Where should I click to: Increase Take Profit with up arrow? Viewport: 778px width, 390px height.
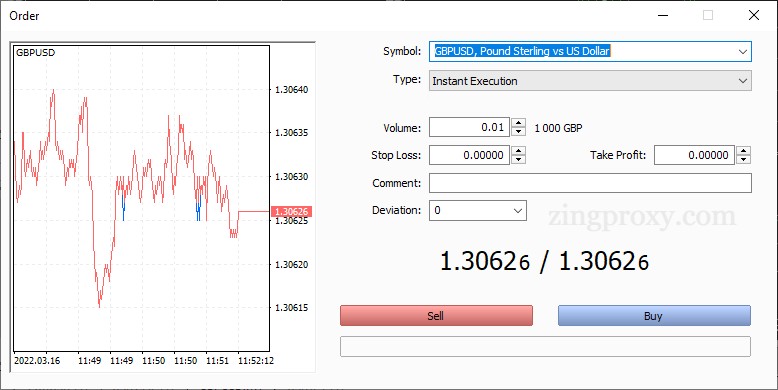pyautogui.click(x=743, y=151)
